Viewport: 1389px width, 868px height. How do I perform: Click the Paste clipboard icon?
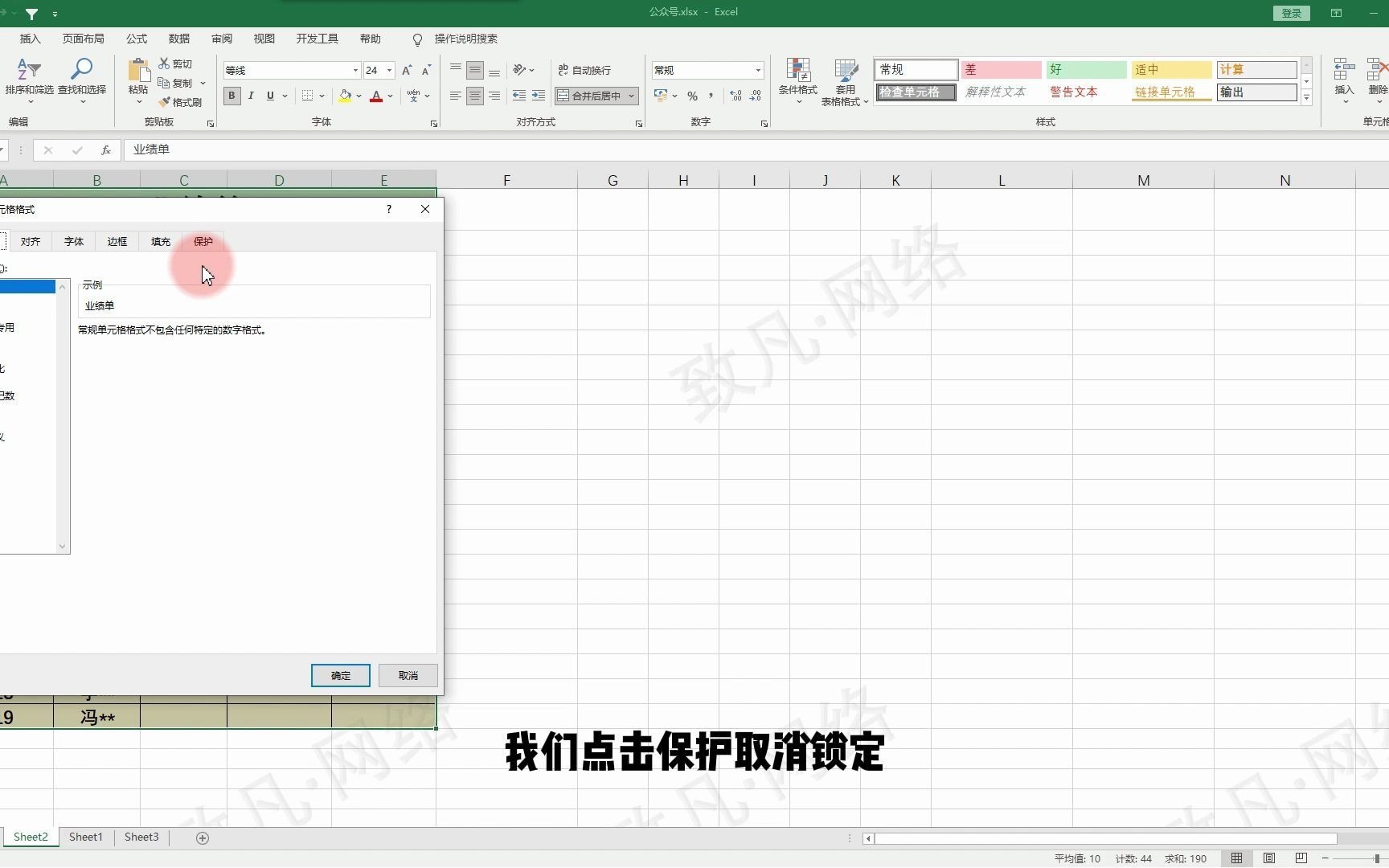(138, 72)
